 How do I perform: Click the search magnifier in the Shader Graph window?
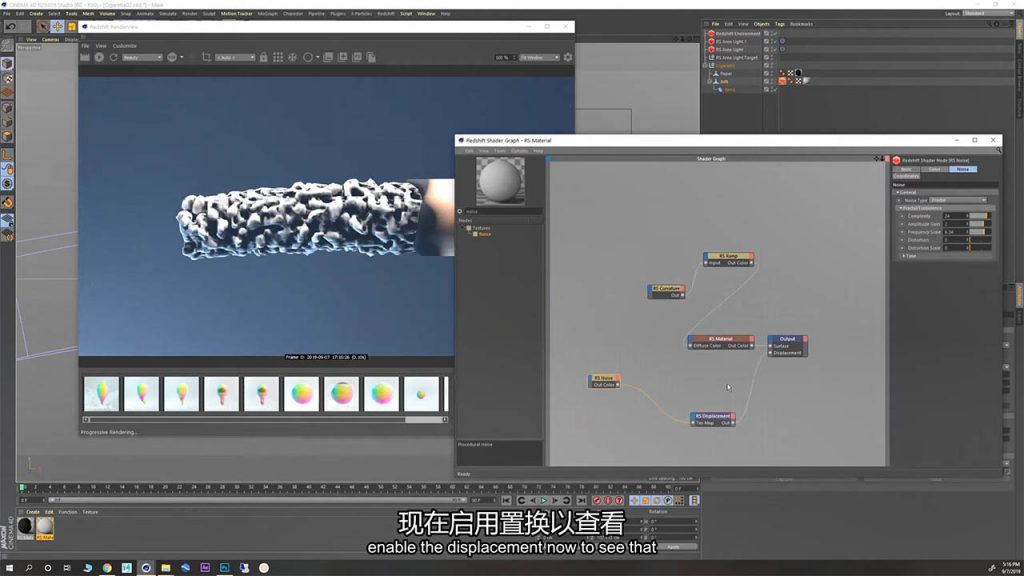tap(999, 151)
